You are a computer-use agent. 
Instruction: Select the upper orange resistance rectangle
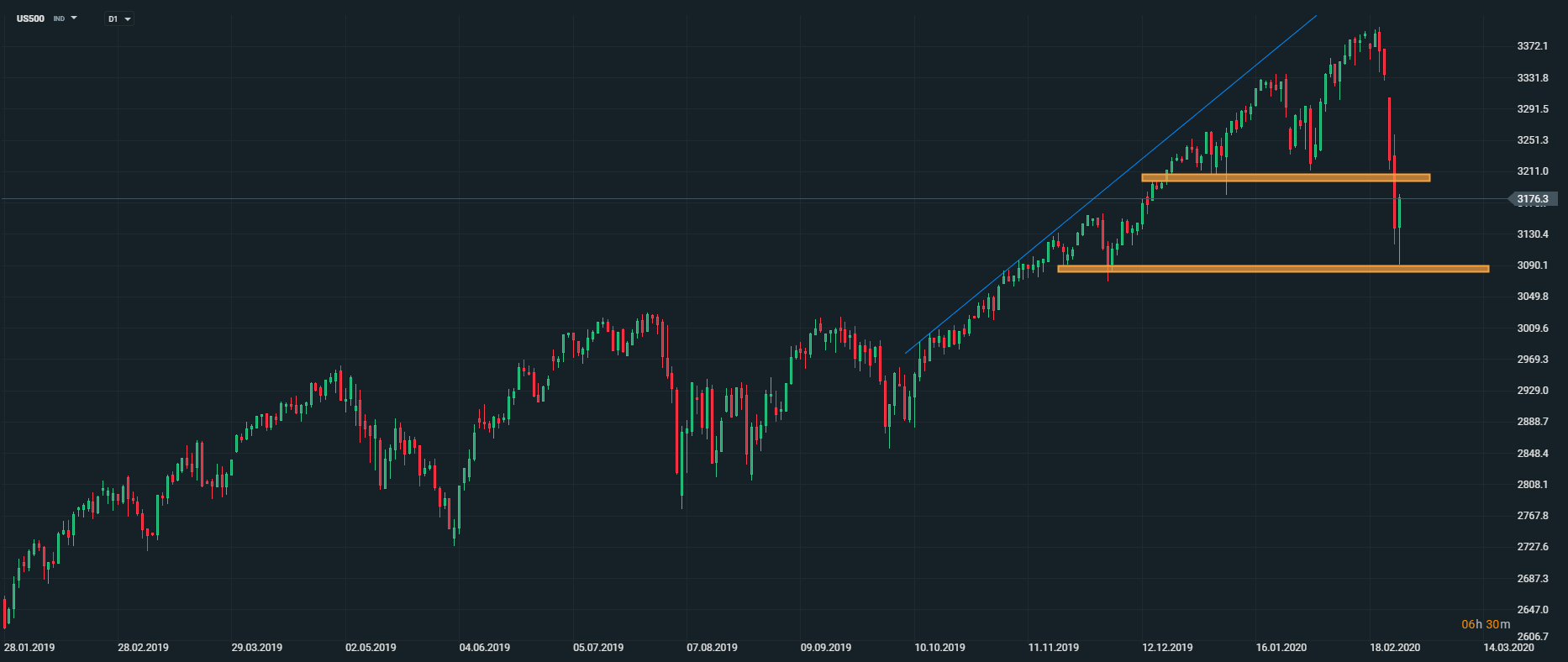(x=1285, y=177)
